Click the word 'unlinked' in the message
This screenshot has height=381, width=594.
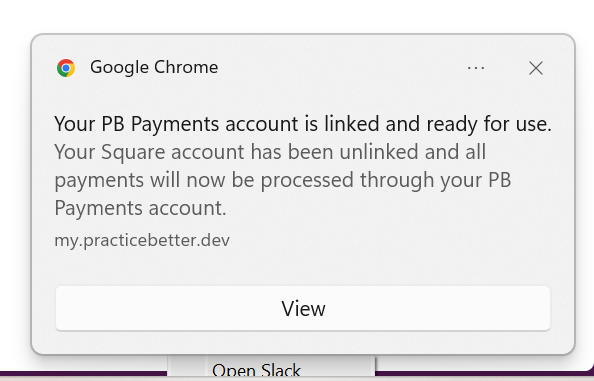pos(379,152)
